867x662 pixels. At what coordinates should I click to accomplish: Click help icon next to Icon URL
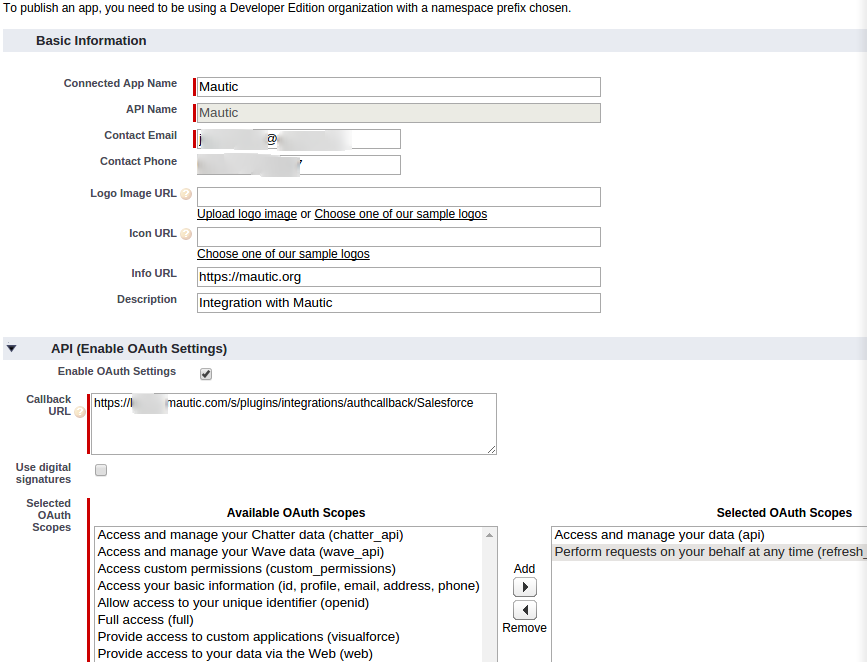[186, 234]
